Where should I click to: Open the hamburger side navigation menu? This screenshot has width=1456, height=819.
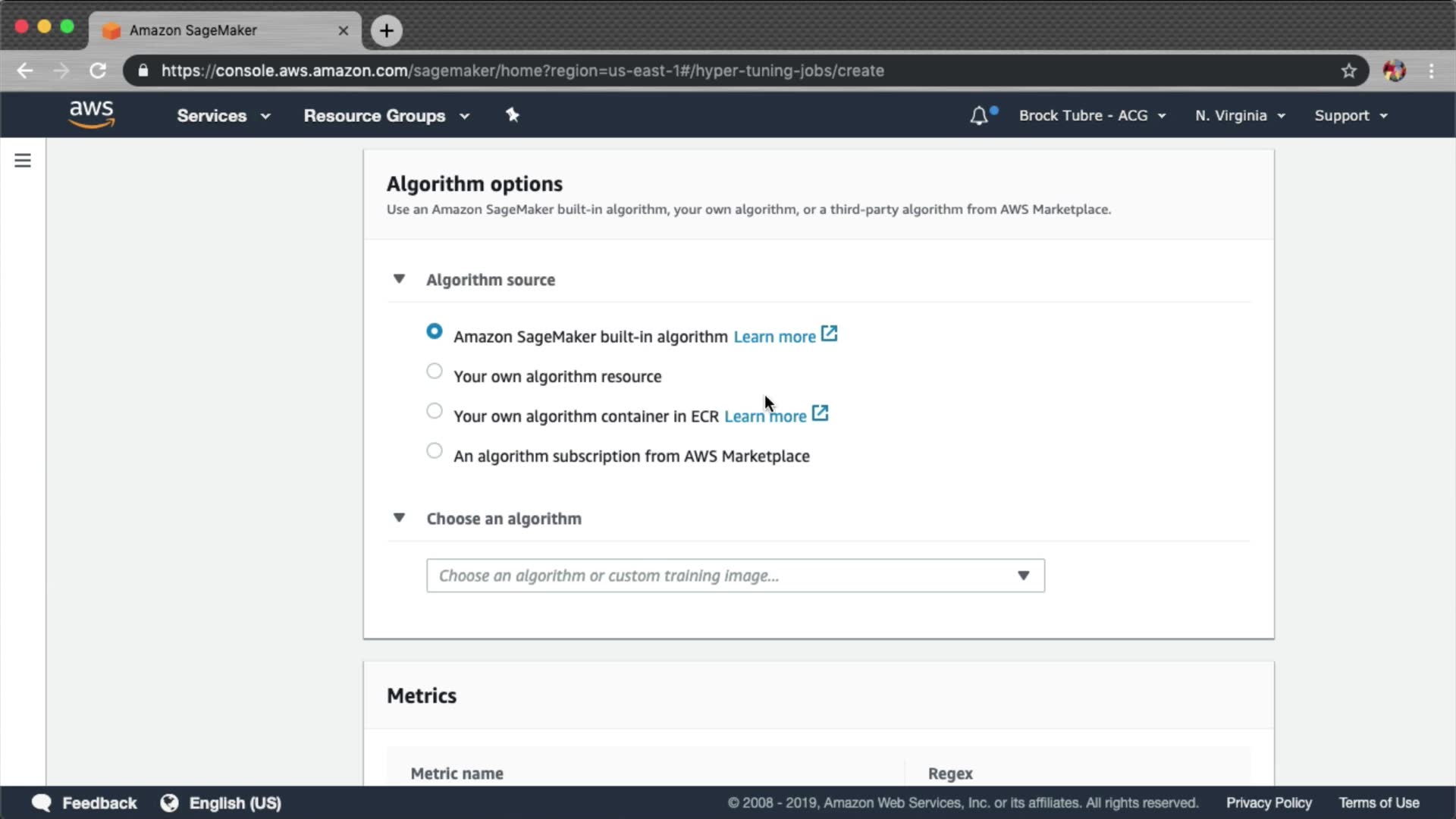click(x=23, y=161)
